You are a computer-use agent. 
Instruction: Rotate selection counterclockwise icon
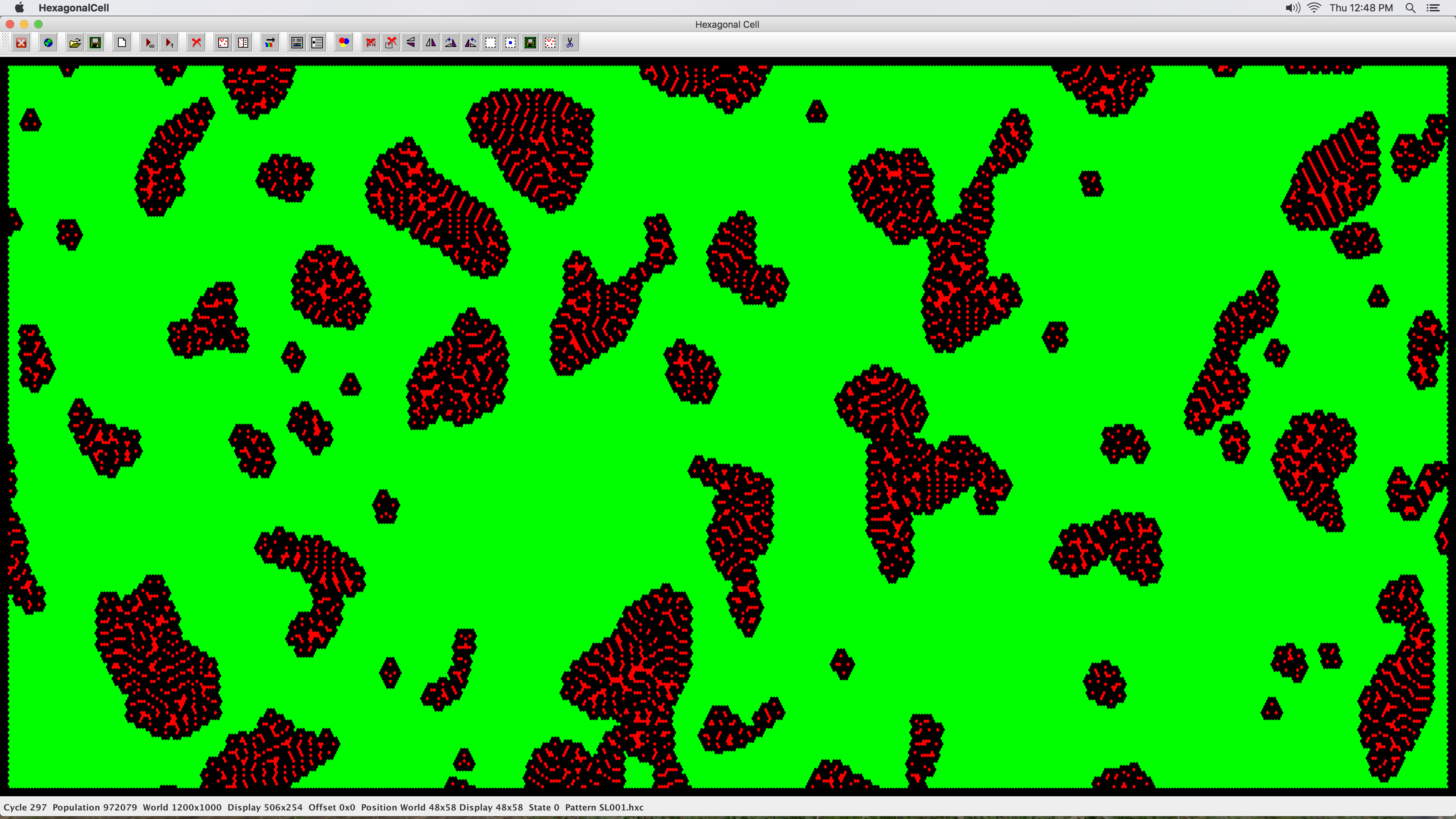470,43
